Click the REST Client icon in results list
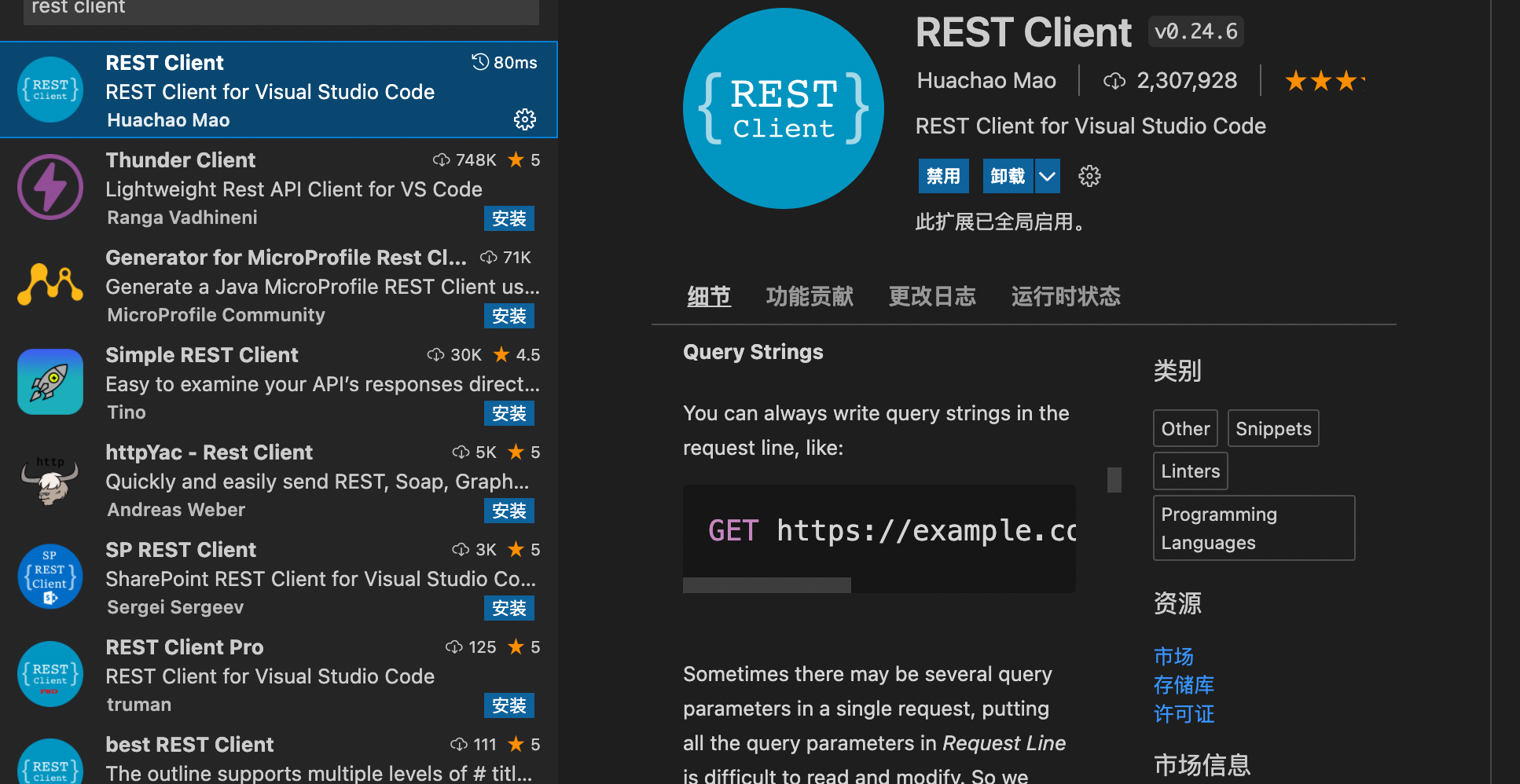Image resolution: width=1520 pixels, height=784 pixels. [x=50, y=90]
